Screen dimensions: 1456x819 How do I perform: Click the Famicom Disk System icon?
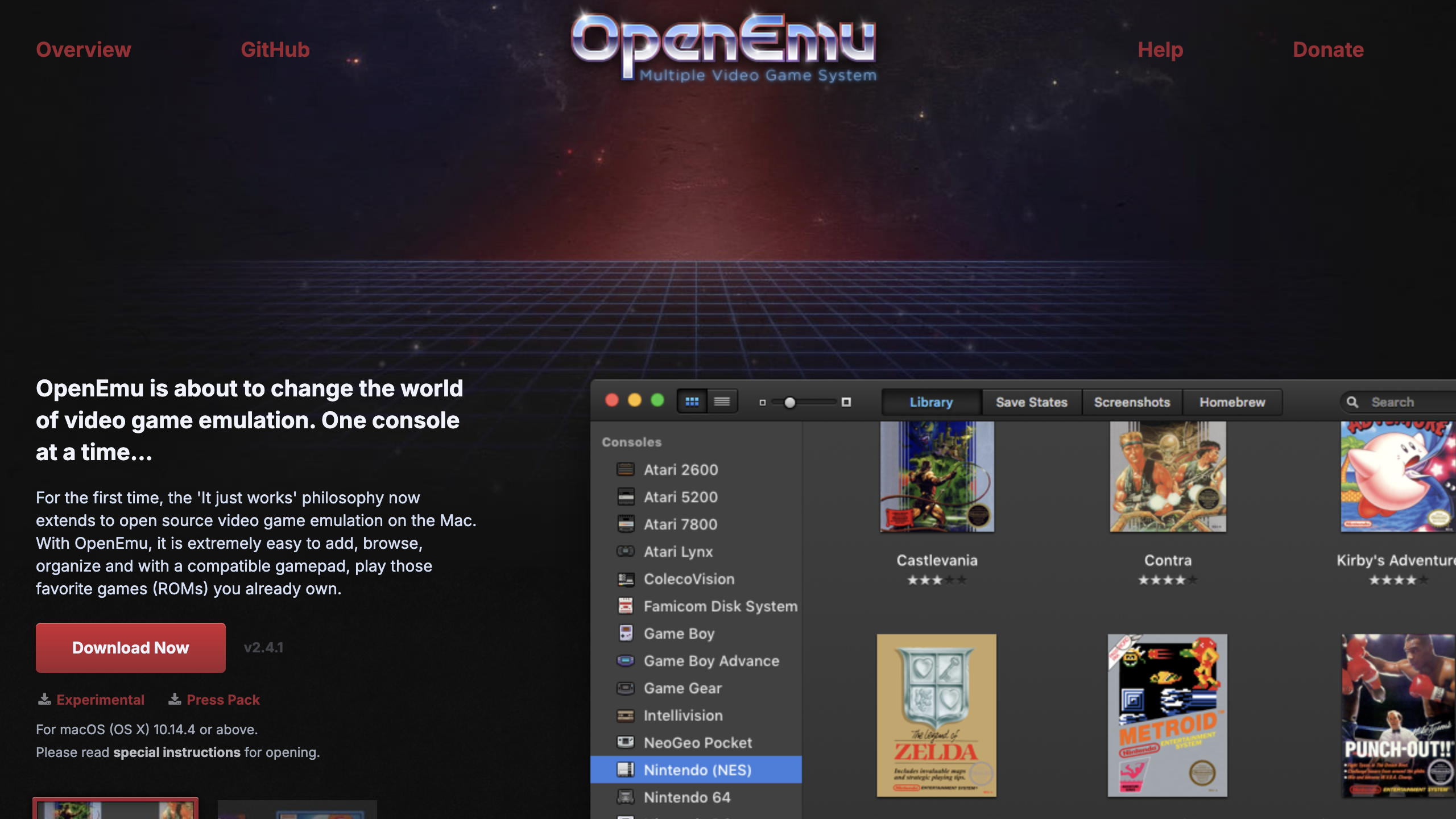pos(626,606)
